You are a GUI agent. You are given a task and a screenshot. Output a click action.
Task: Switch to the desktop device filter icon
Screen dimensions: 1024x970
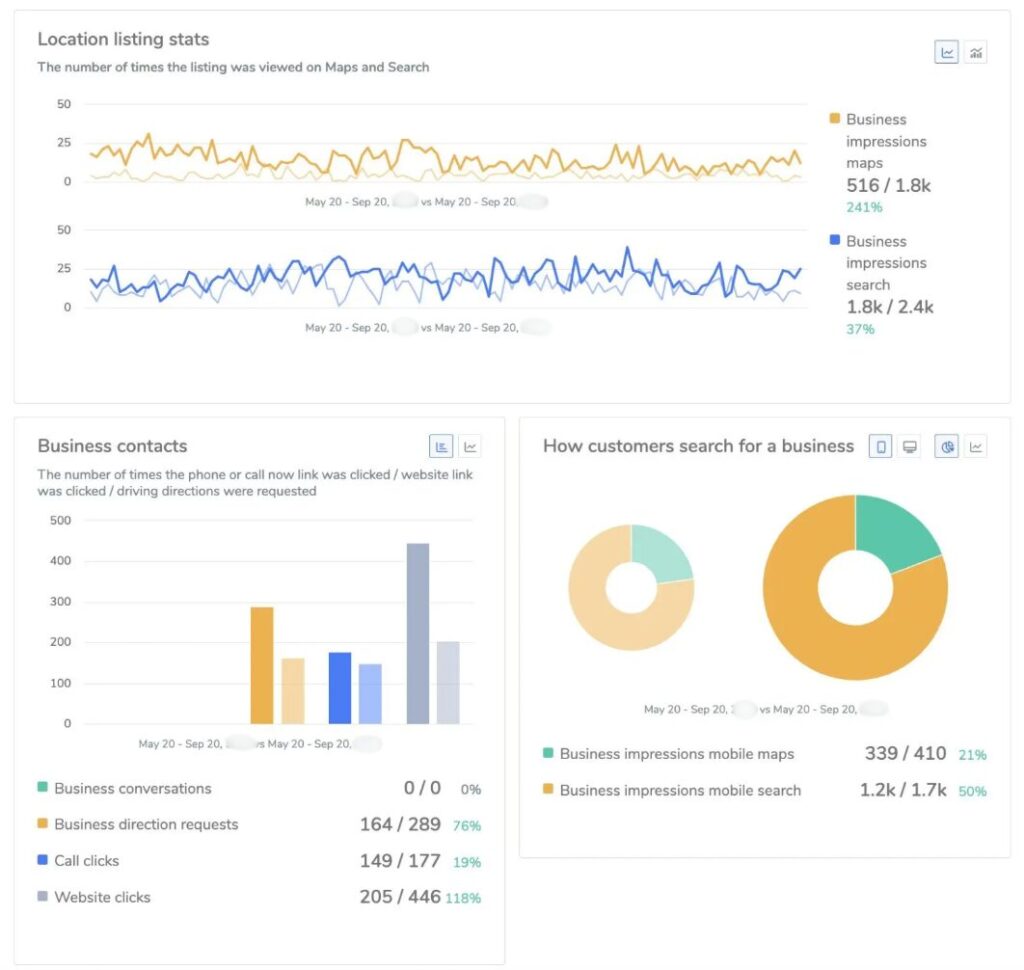pyautogui.click(x=909, y=447)
